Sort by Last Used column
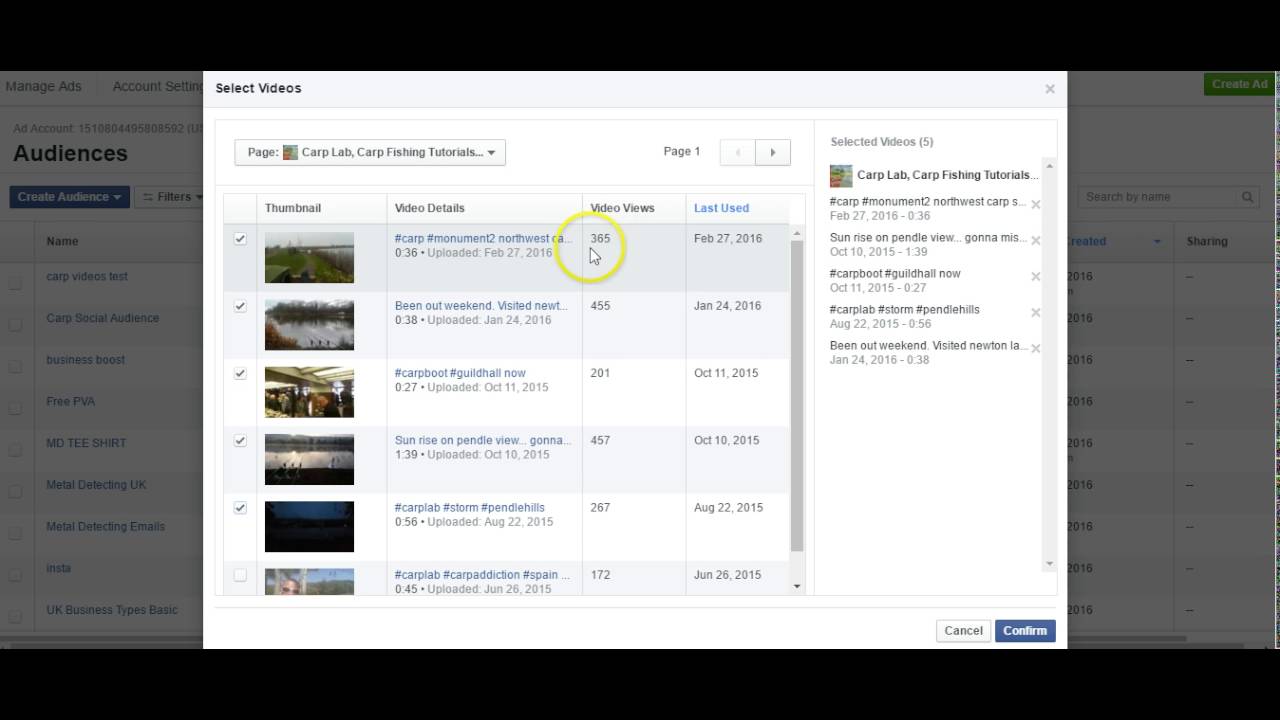Viewport: 1280px width, 720px height. tap(721, 208)
